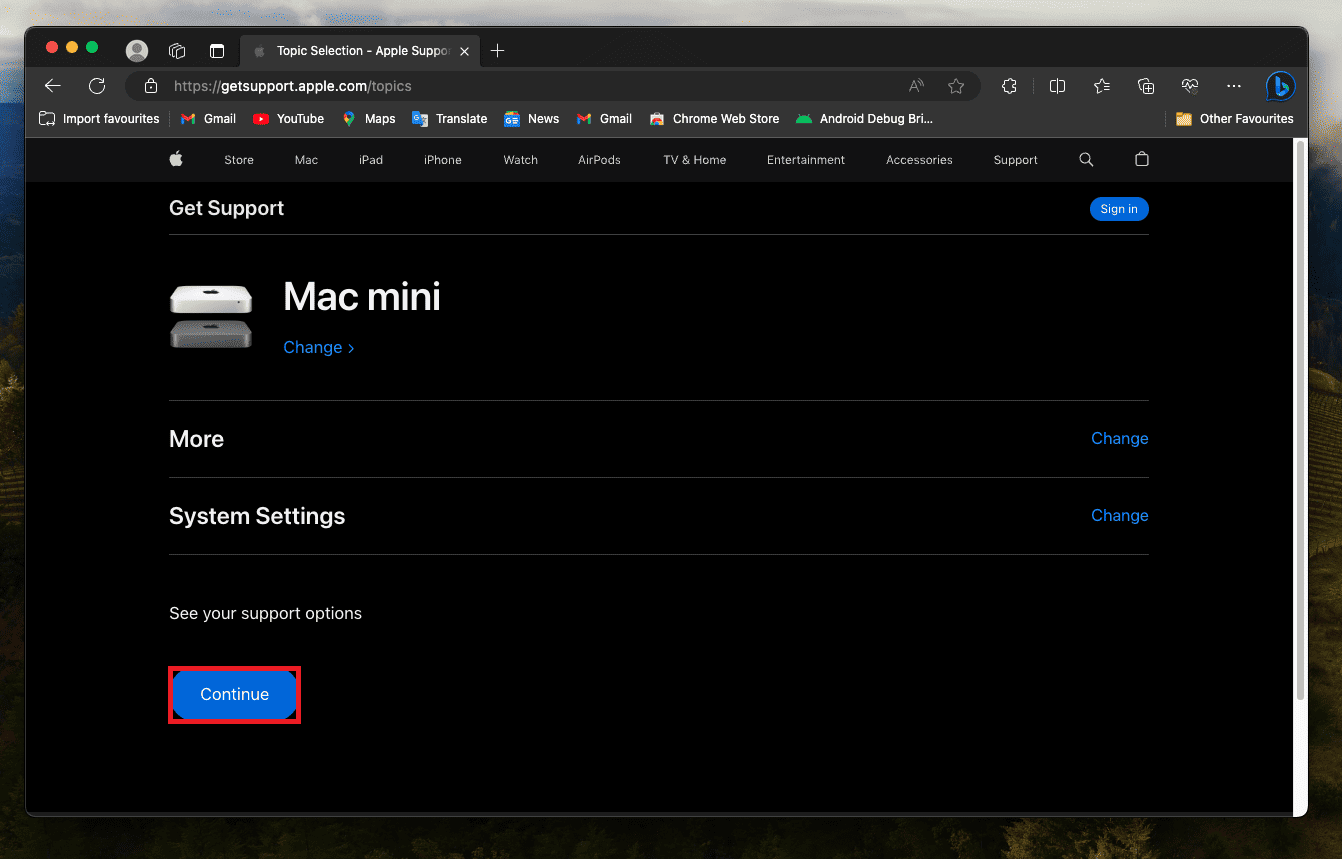
Task: Open the Mac menu
Action: [306, 160]
